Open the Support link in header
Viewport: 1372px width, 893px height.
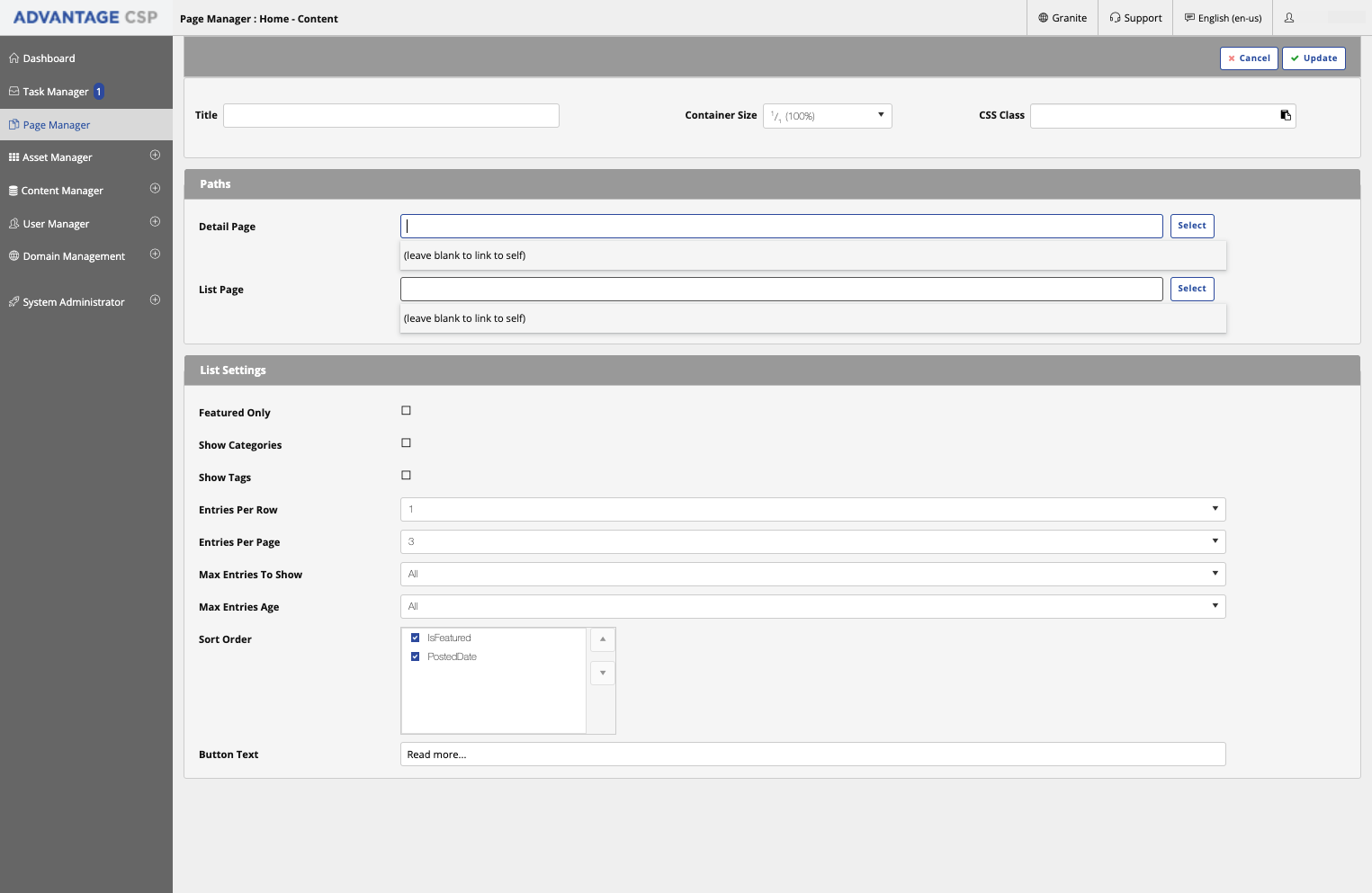click(1135, 18)
